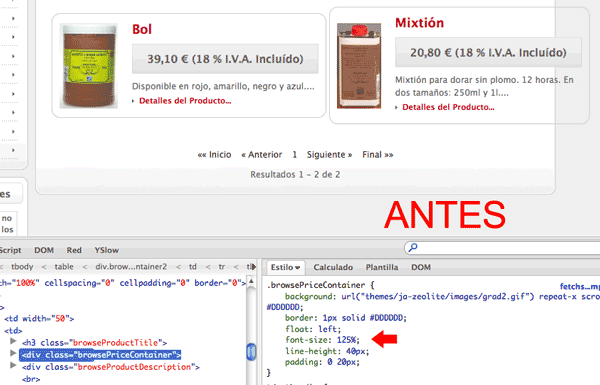Click the .browsePriceContainer CSS selector
The width and height of the screenshot is (600, 385).
(316, 285)
